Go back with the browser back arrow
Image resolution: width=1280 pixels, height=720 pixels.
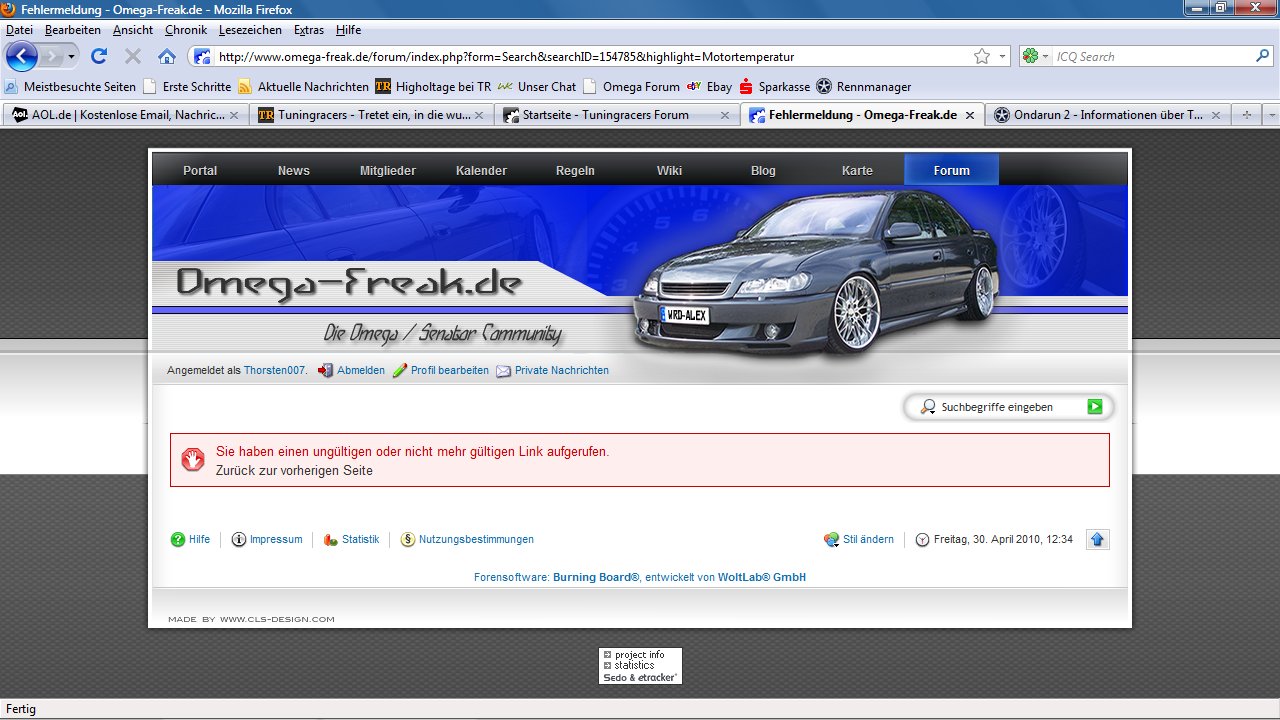[x=22, y=56]
